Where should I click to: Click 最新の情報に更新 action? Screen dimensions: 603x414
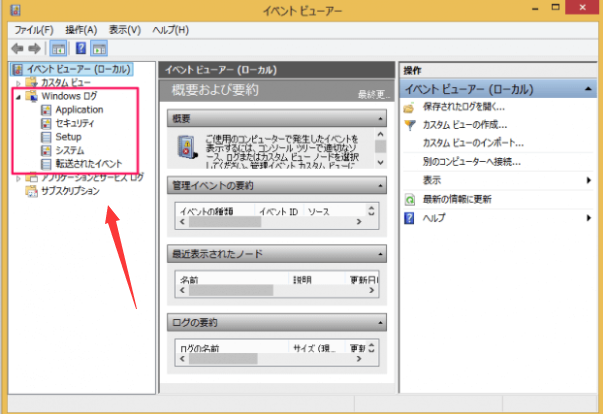pyautogui.click(x=457, y=199)
